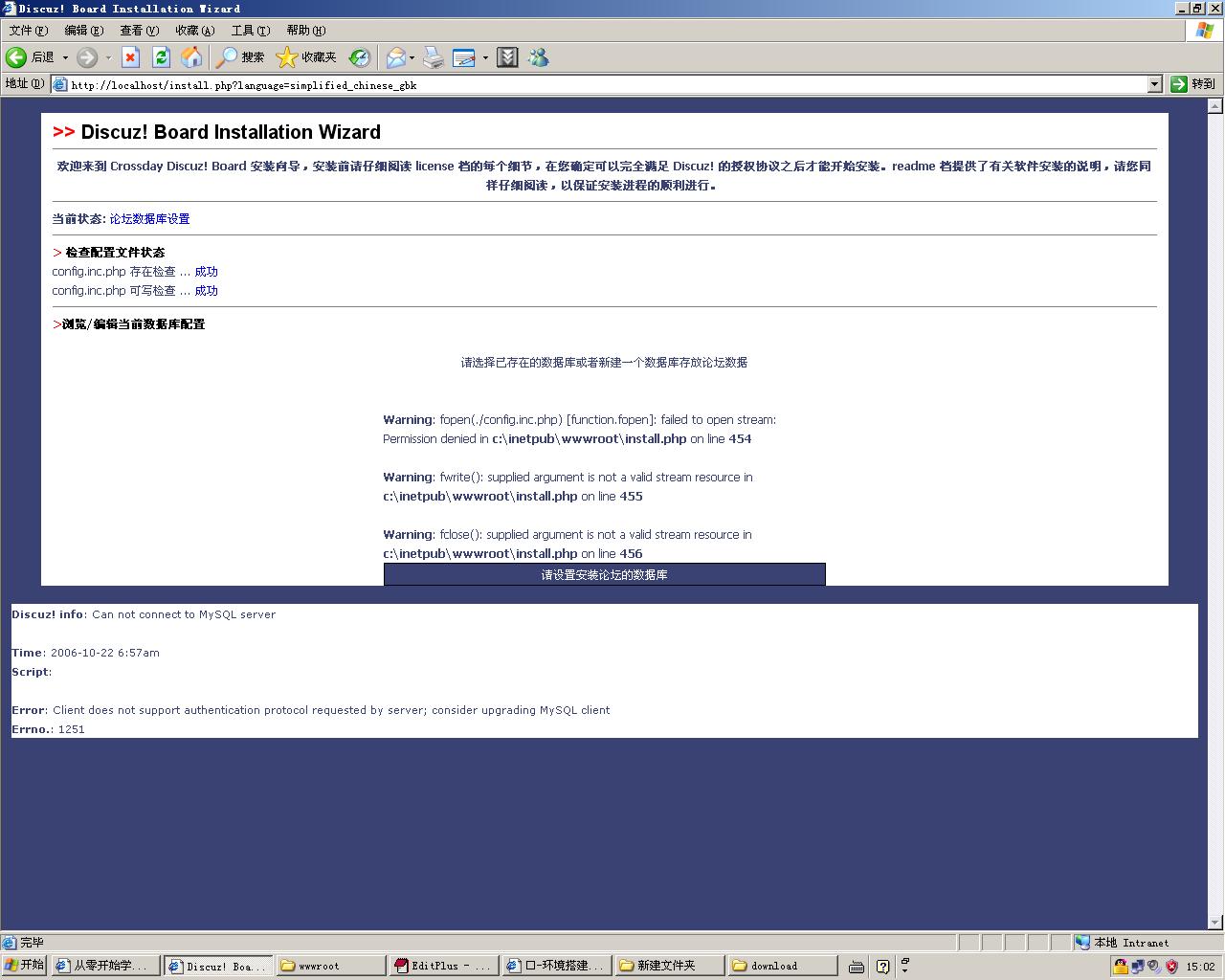Click the Mail envelope toolbar icon
The width and height of the screenshot is (1225, 980).
[395, 57]
